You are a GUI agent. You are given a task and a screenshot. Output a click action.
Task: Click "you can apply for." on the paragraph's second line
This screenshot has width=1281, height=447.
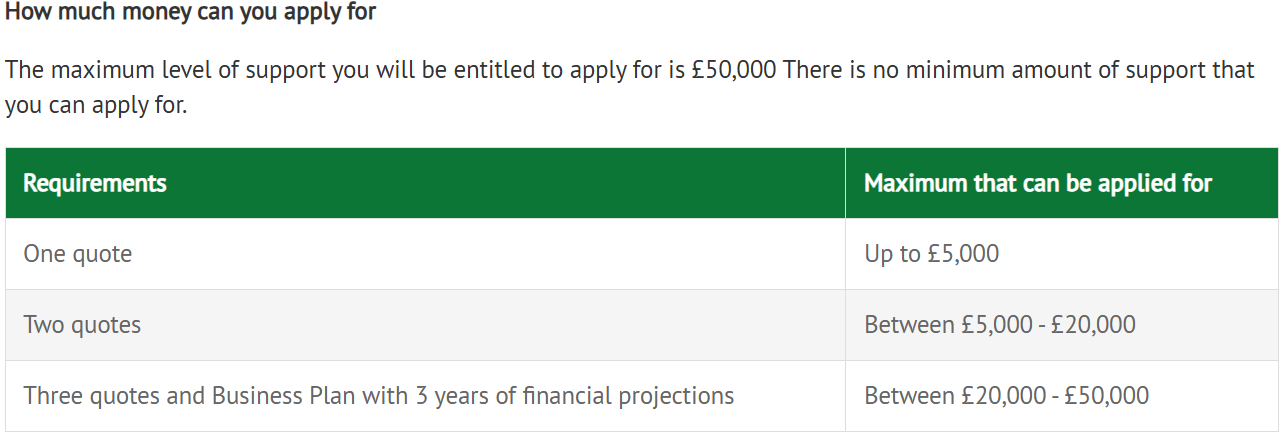coord(95,106)
